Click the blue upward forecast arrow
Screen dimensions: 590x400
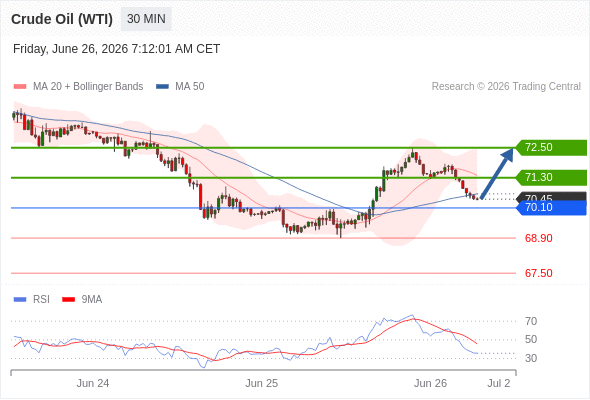click(x=497, y=173)
